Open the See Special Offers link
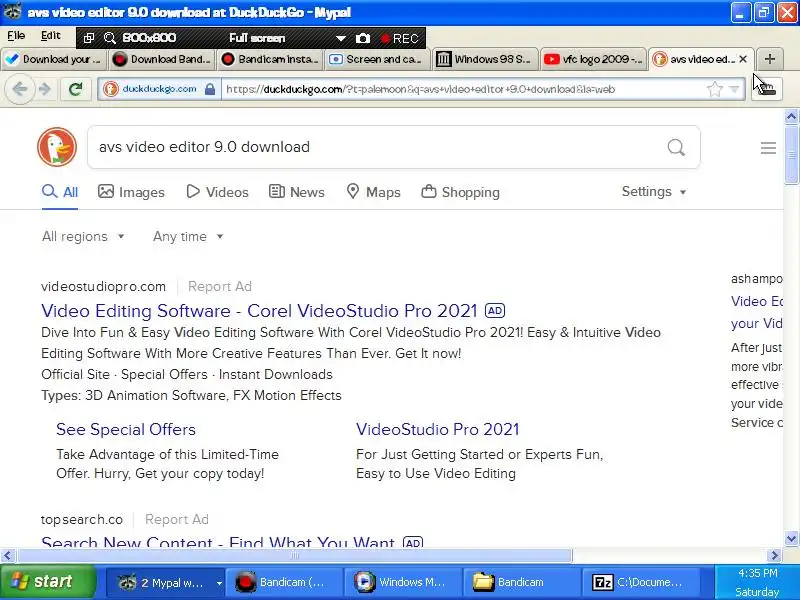Screen dimensions: 800x600 [x=126, y=430]
